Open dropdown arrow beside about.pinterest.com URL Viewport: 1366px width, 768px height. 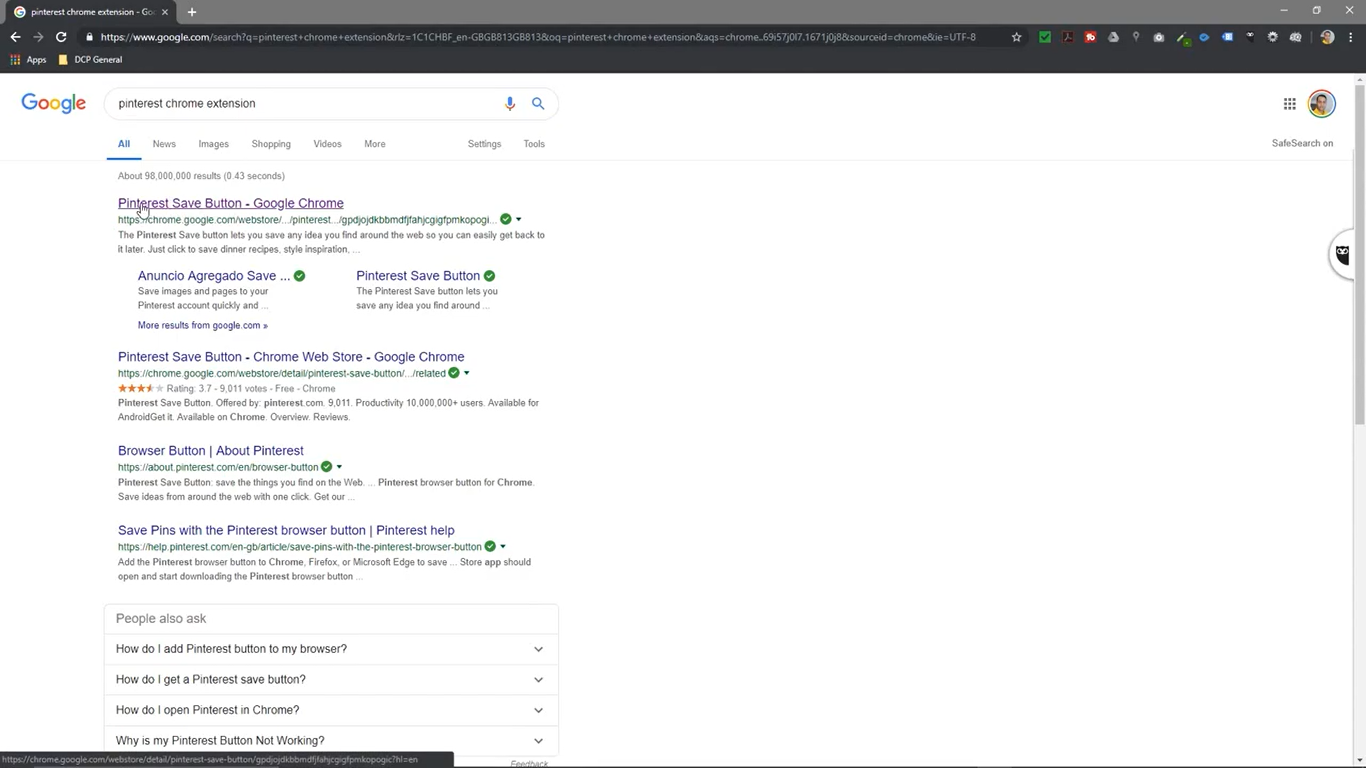(x=339, y=467)
